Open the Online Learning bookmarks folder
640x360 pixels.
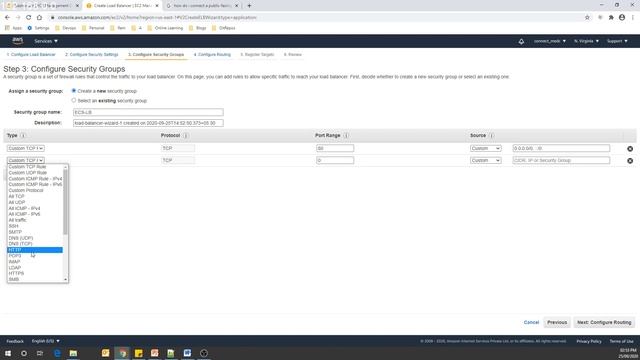(x=165, y=28)
